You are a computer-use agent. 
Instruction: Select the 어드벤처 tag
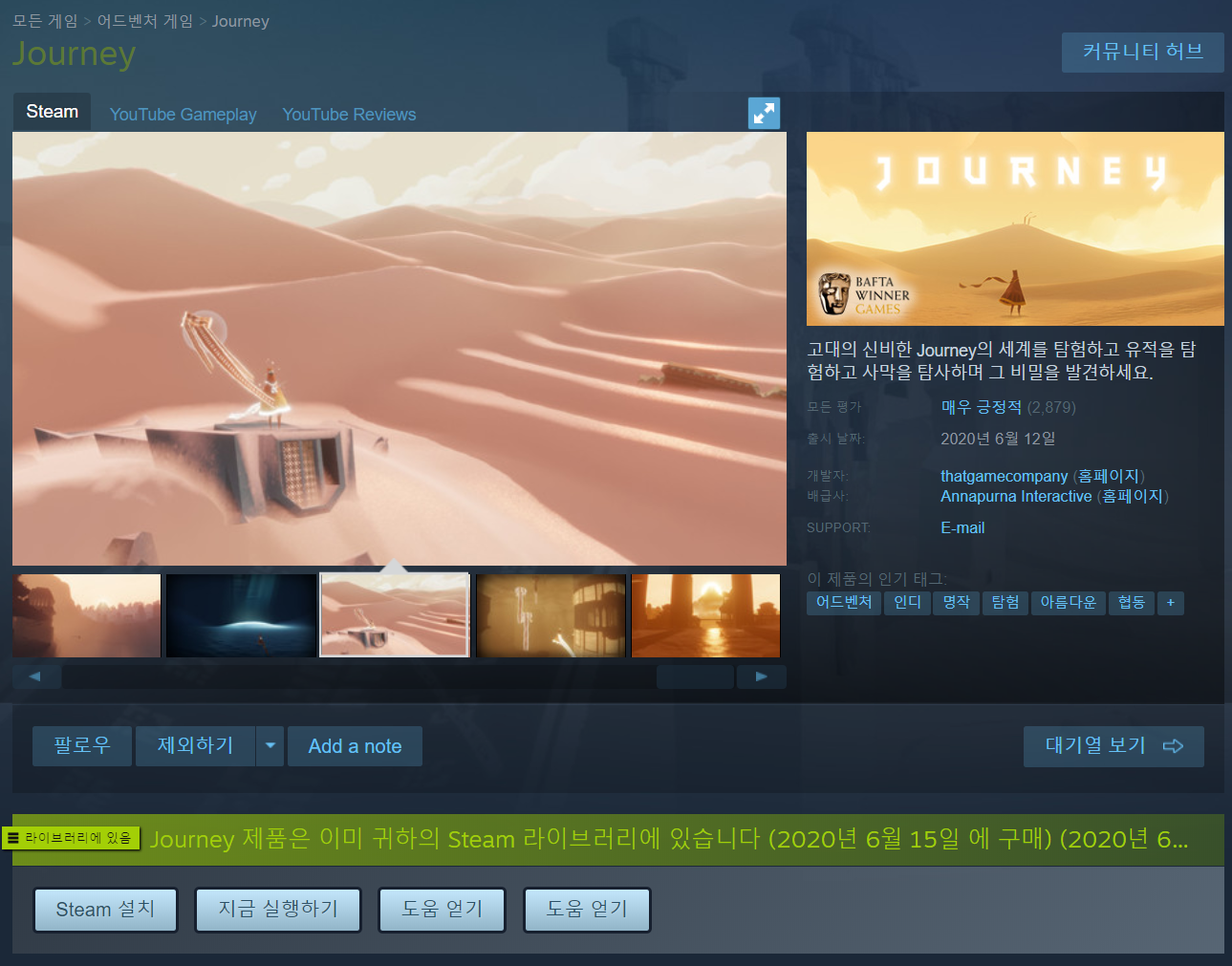pyautogui.click(x=844, y=603)
